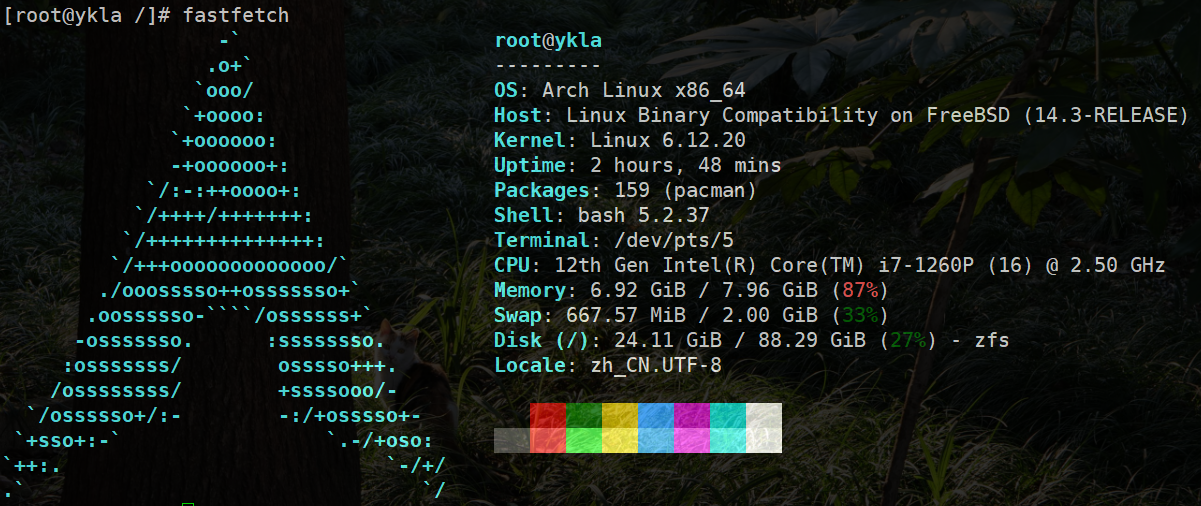
Task: Click the dark red color block
Action: click(547, 415)
